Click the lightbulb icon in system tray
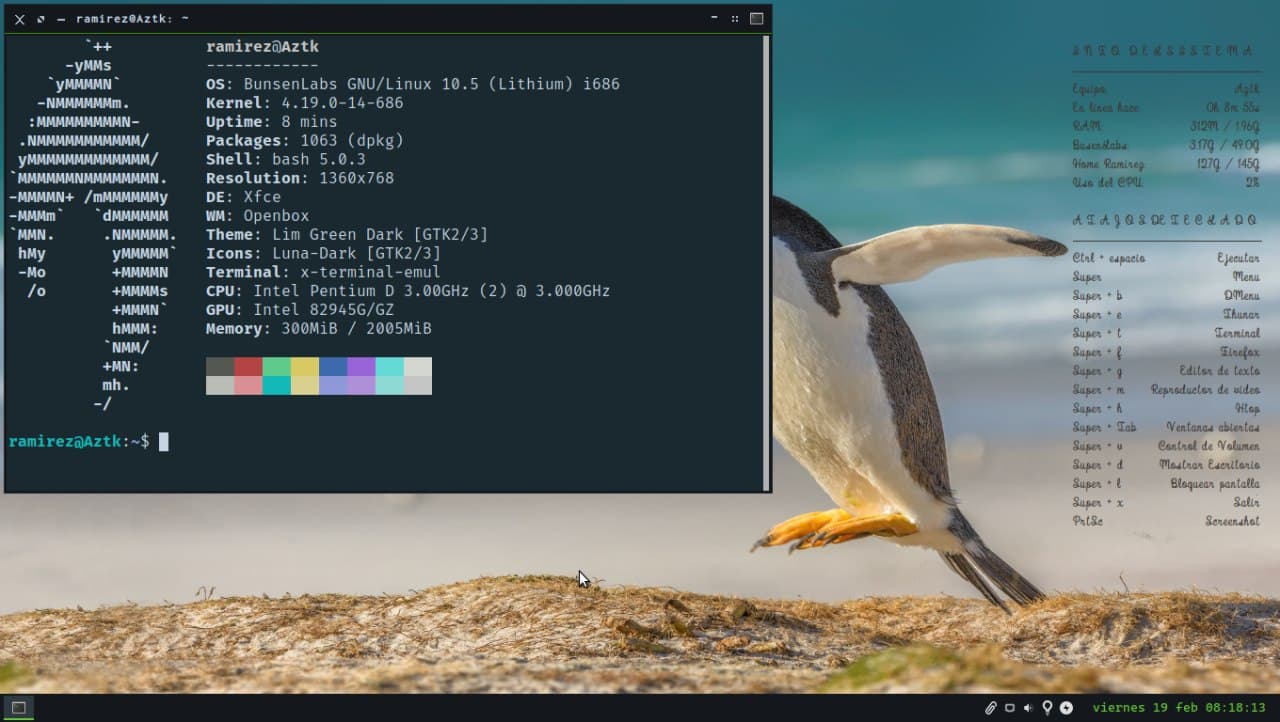Viewport: 1280px width, 722px height. click(x=1047, y=708)
